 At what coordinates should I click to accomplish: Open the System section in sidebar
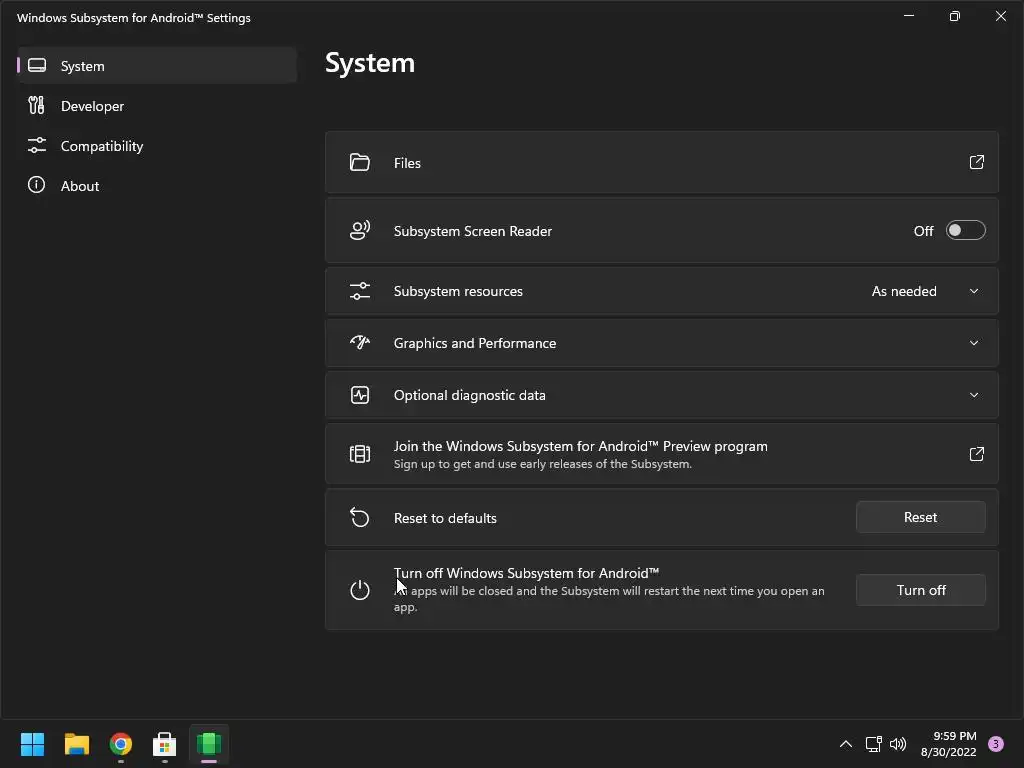coord(157,66)
